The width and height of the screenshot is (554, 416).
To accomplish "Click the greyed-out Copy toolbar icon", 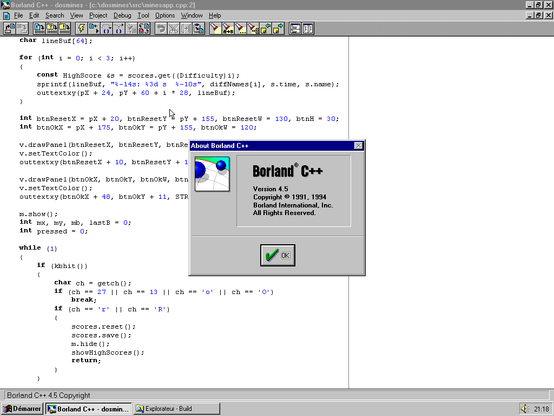I will 186,28.
